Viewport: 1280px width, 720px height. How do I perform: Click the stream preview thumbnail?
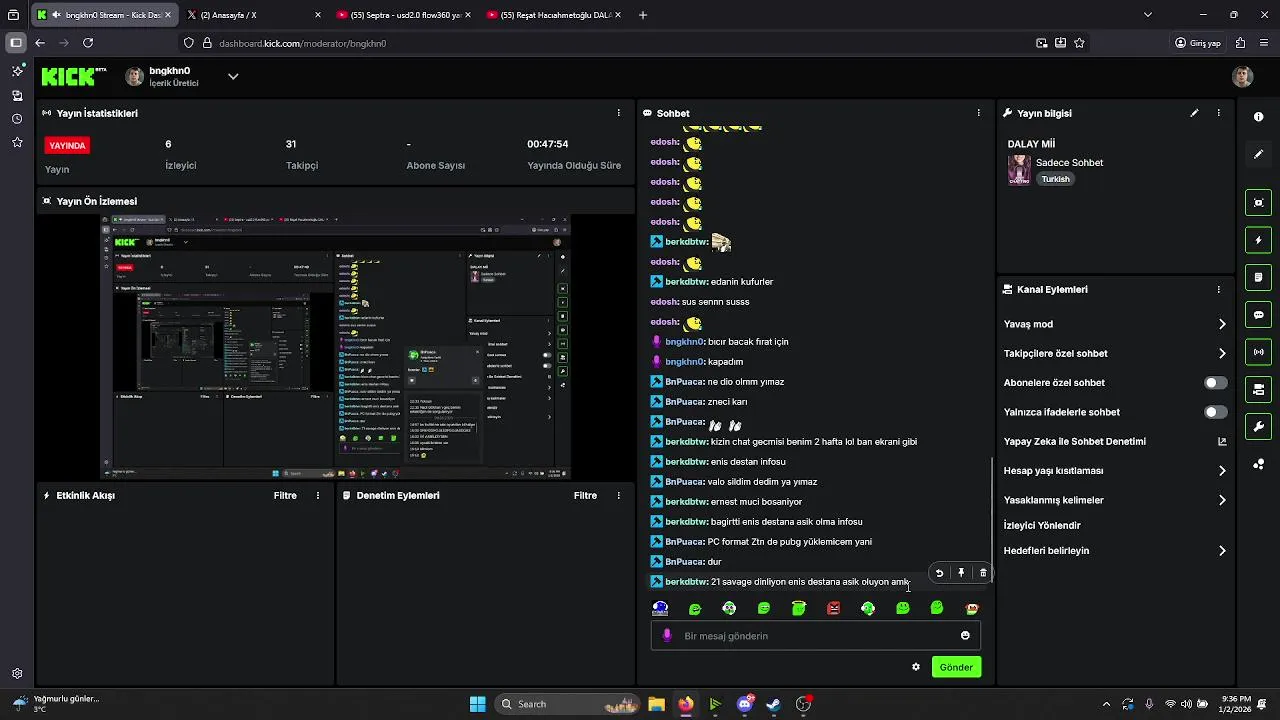pos(335,347)
